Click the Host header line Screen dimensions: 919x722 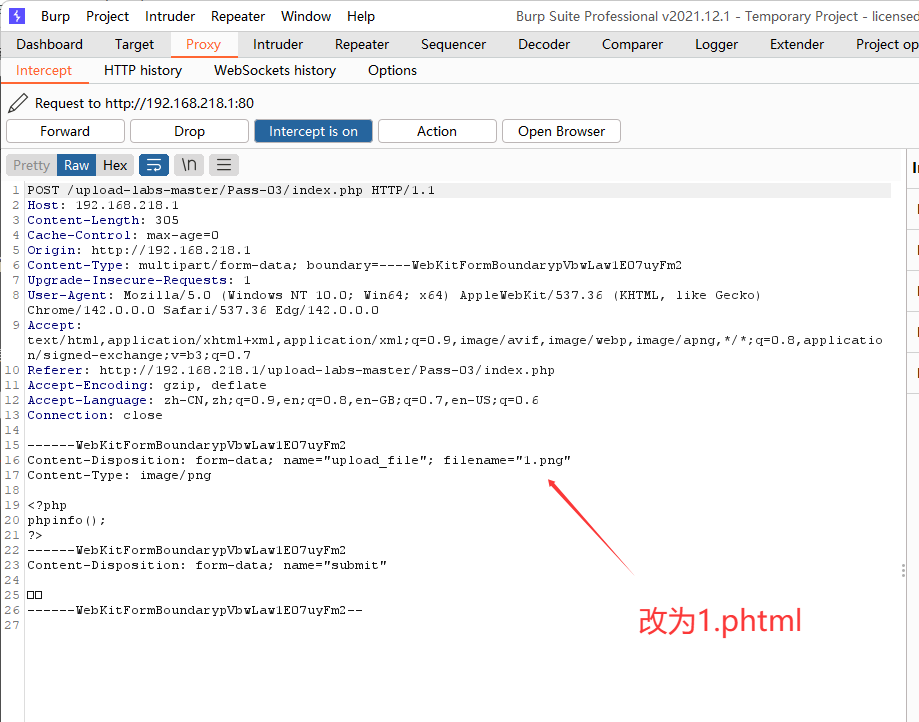(103, 205)
